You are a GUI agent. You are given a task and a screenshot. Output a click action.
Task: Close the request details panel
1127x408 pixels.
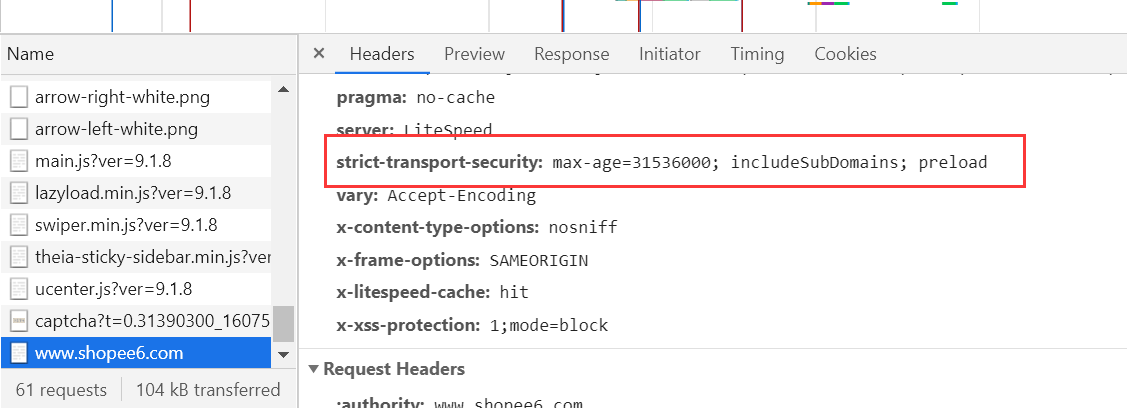(x=319, y=53)
